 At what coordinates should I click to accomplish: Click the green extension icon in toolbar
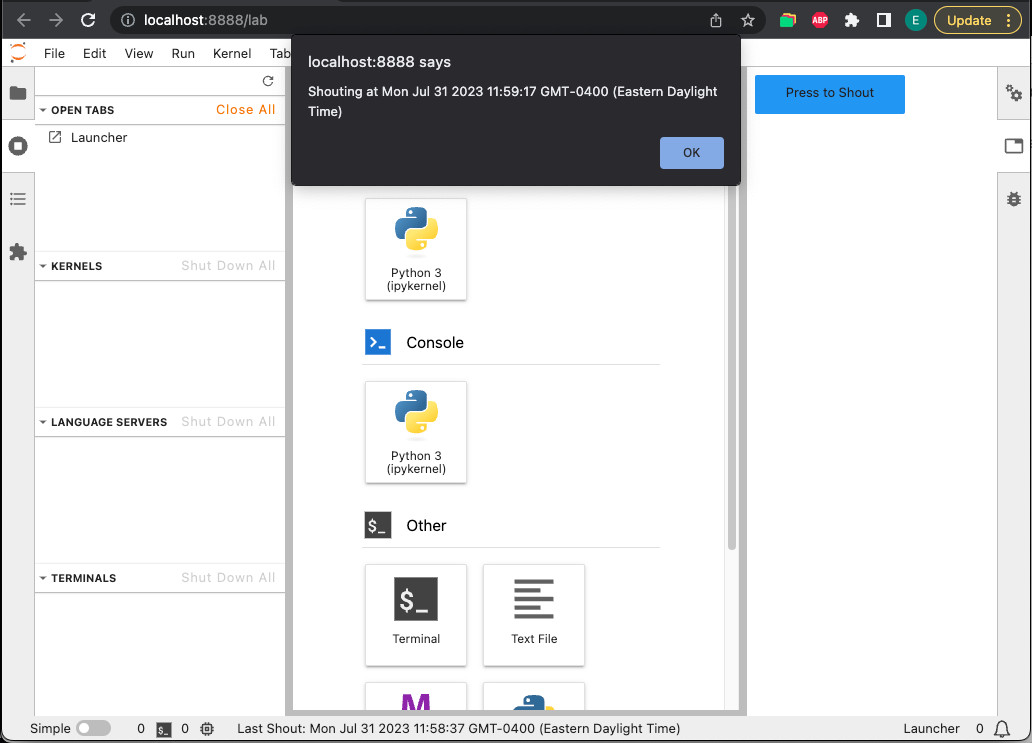(787, 20)
